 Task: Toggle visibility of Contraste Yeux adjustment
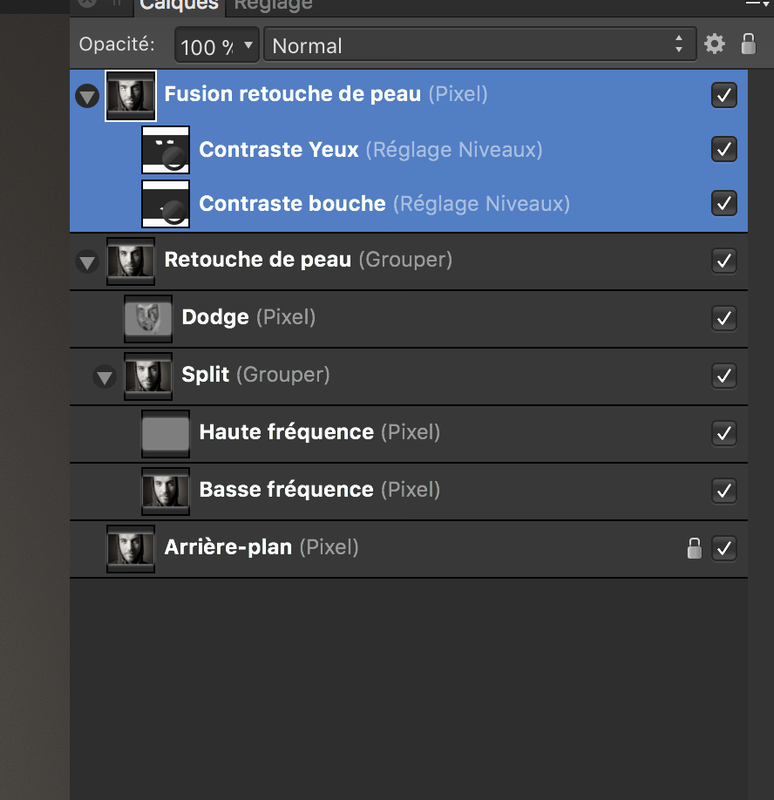point(724,149)
